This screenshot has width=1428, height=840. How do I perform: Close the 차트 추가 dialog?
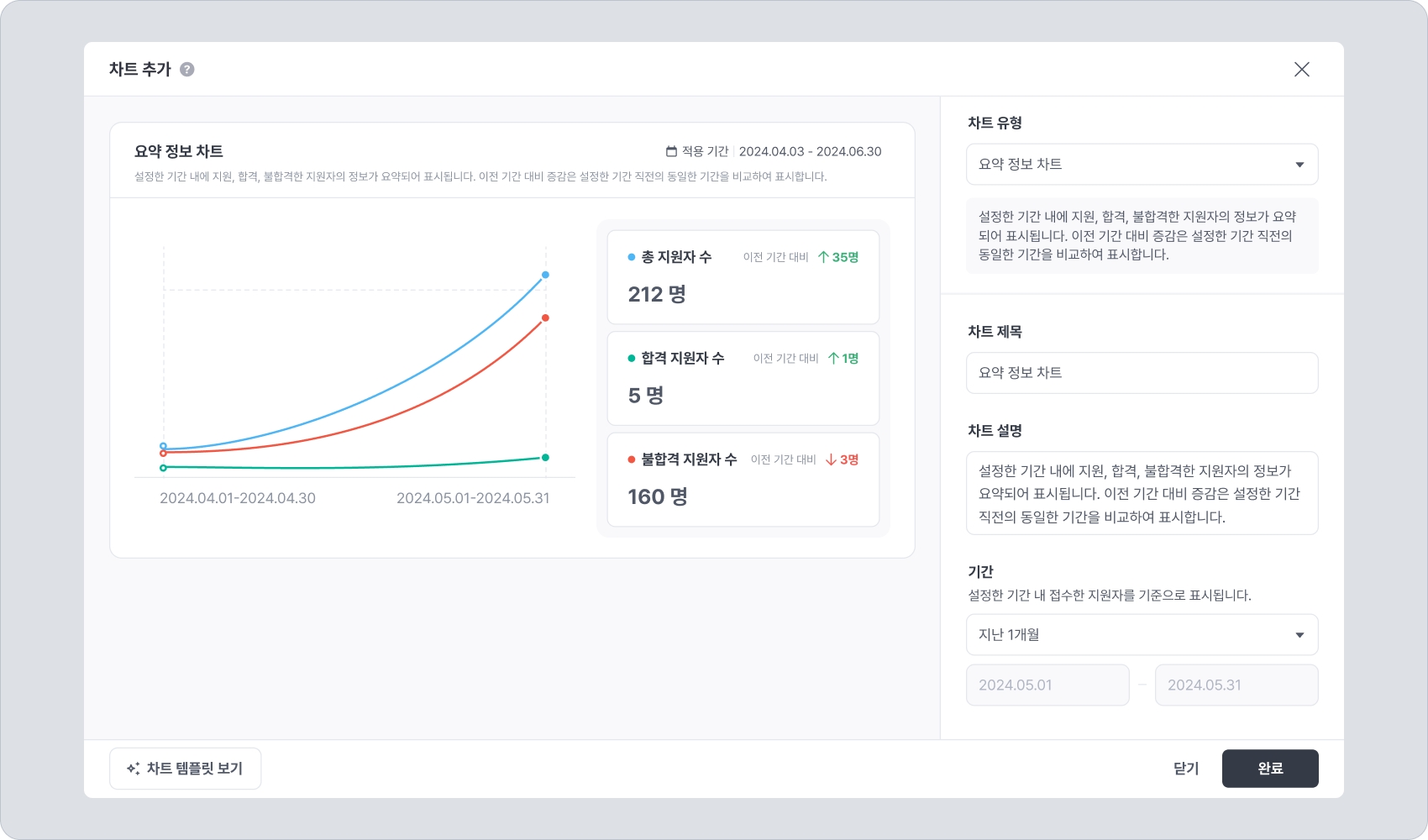1301,70
